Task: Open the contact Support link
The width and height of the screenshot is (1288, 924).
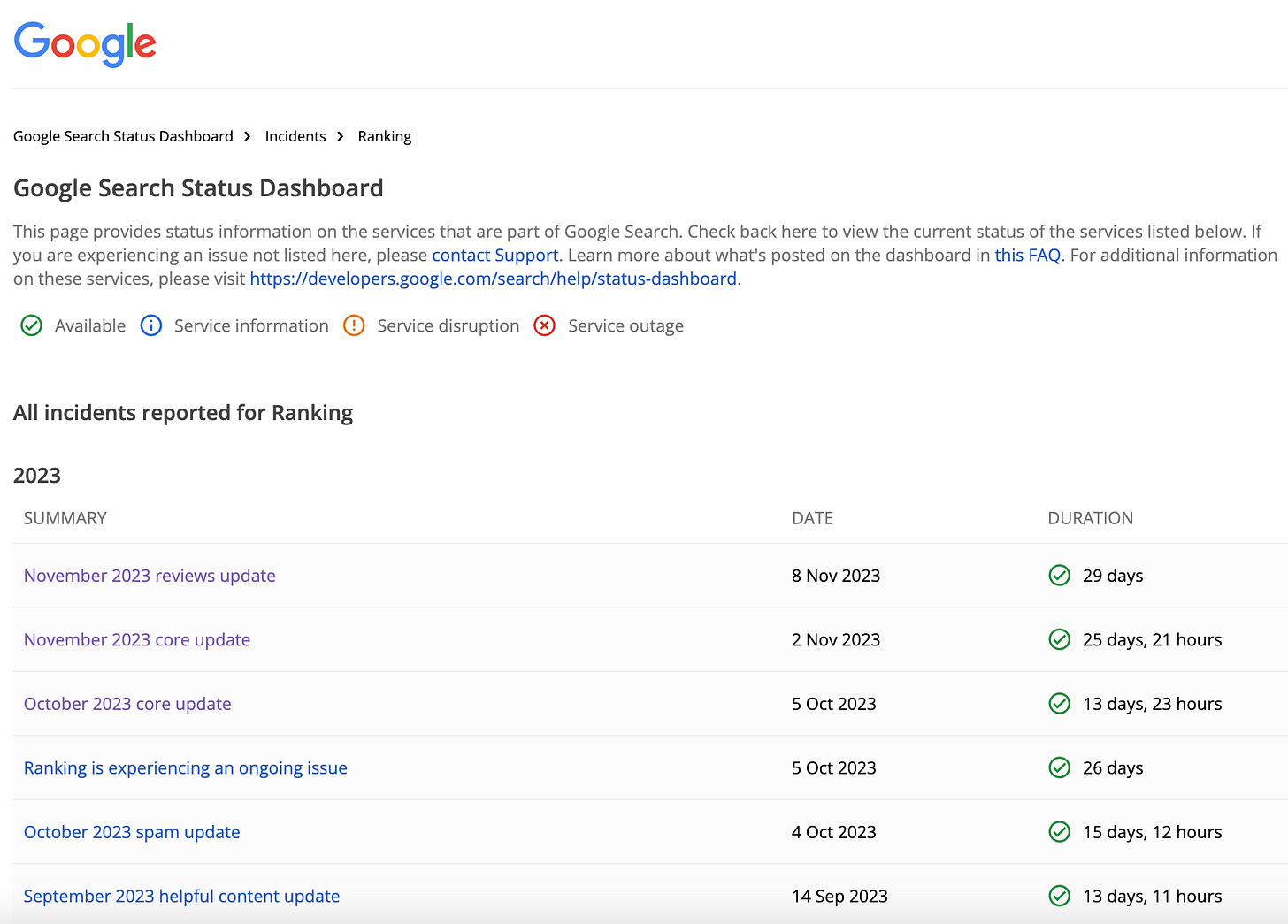Action: click(x=494, y=255)
